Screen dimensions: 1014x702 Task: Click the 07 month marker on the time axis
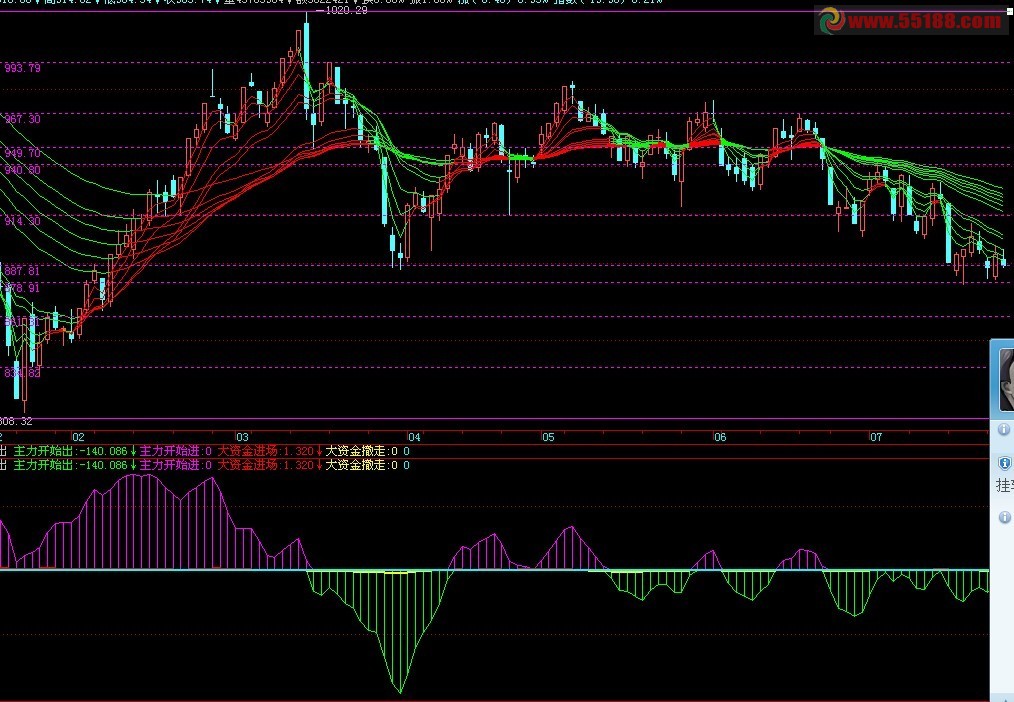(x=876, y=438)
